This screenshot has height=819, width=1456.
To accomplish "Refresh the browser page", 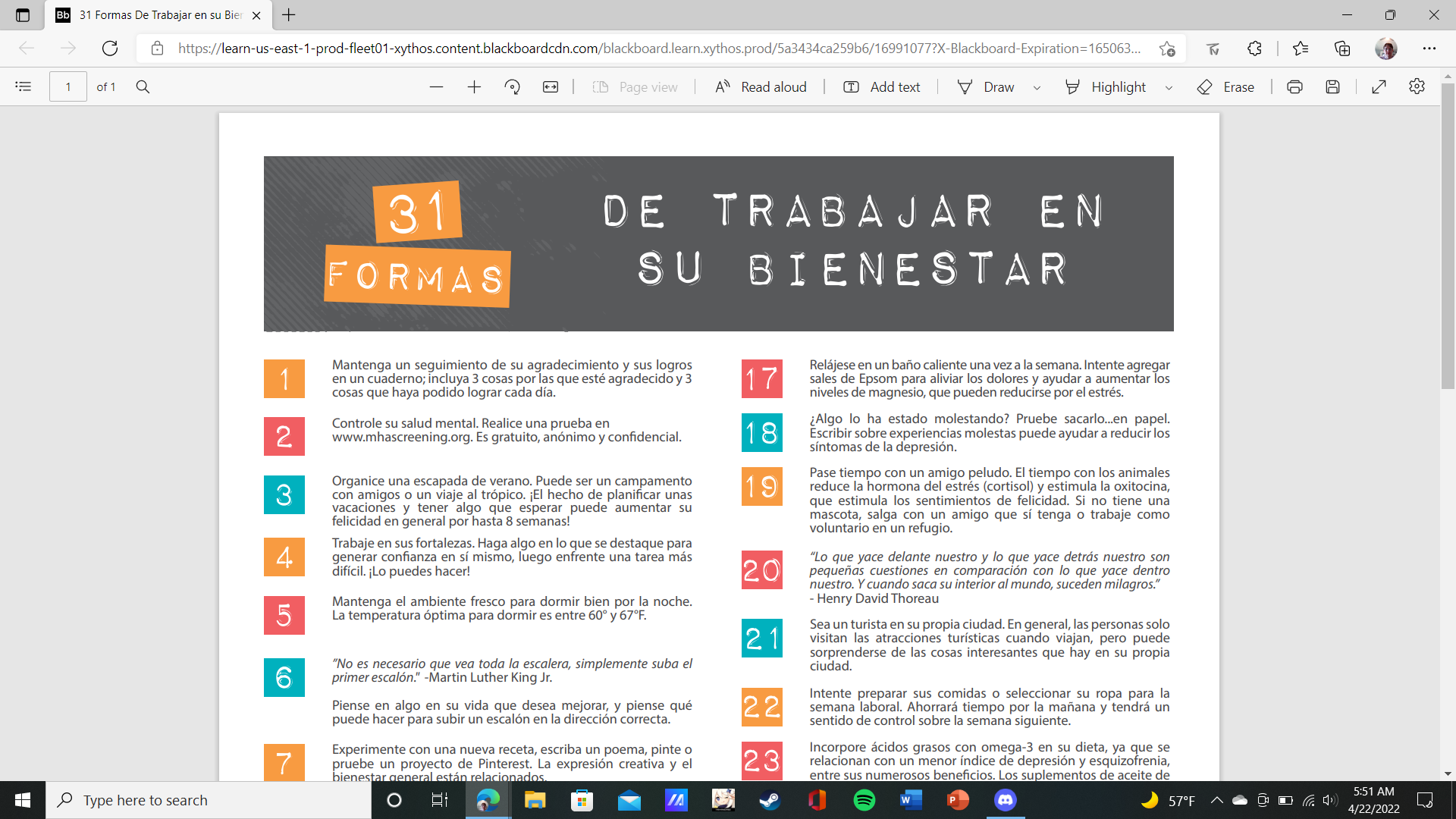I will pyautogui.click(x=110, y=49).
